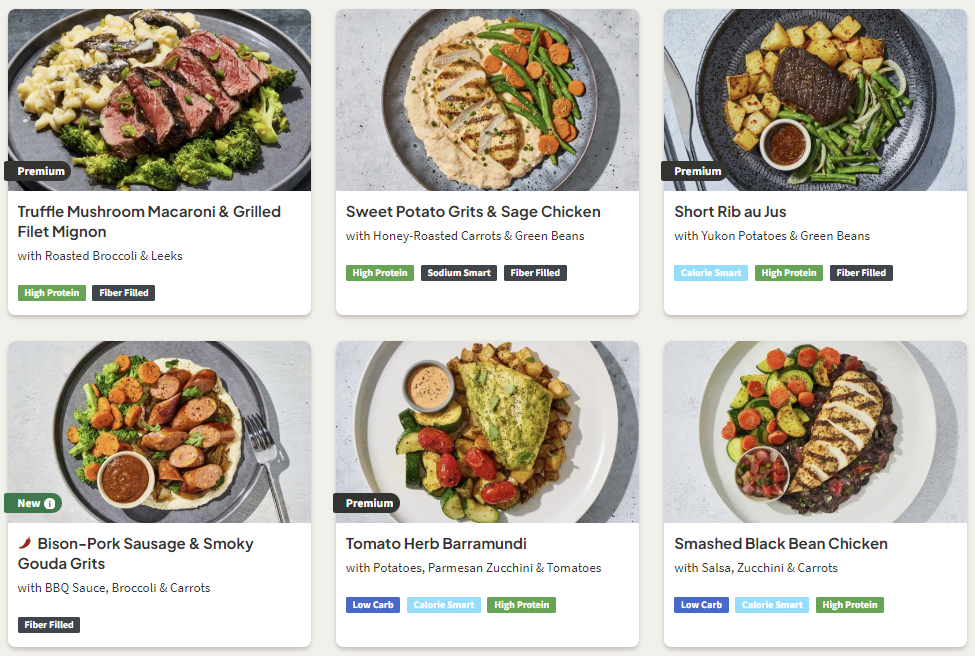
Task: Click the Truffle Mushroom Macaroni & Grilled Filet Mignon title
Action: [149, 222]
